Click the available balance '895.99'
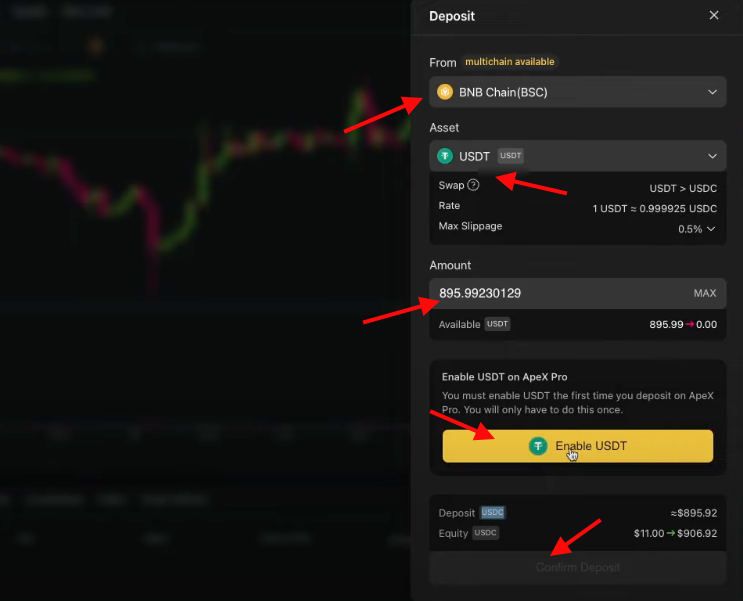743x601 pixels. [x=666, y=325]
